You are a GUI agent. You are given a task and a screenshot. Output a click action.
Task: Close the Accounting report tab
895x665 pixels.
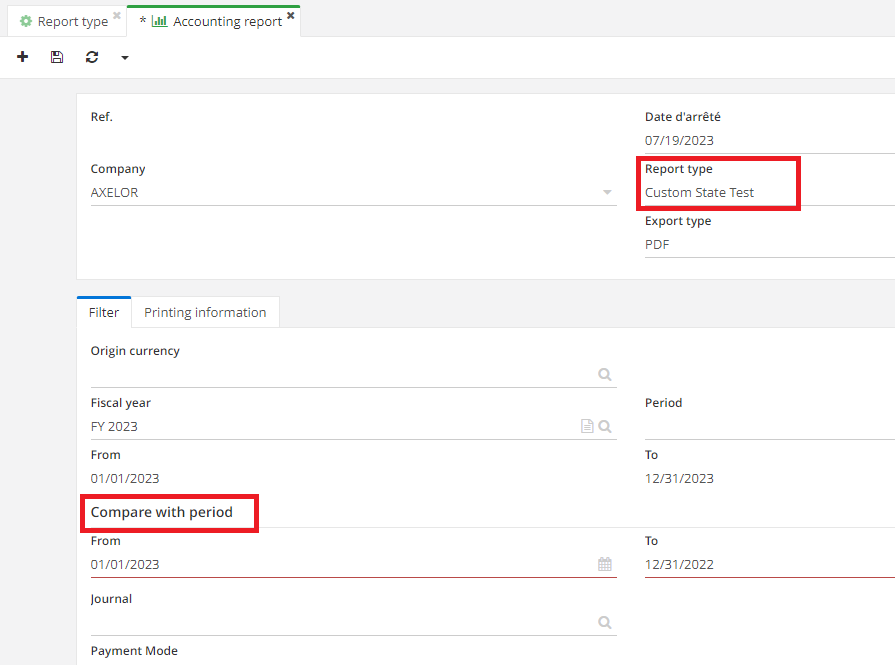coord(291,16)
